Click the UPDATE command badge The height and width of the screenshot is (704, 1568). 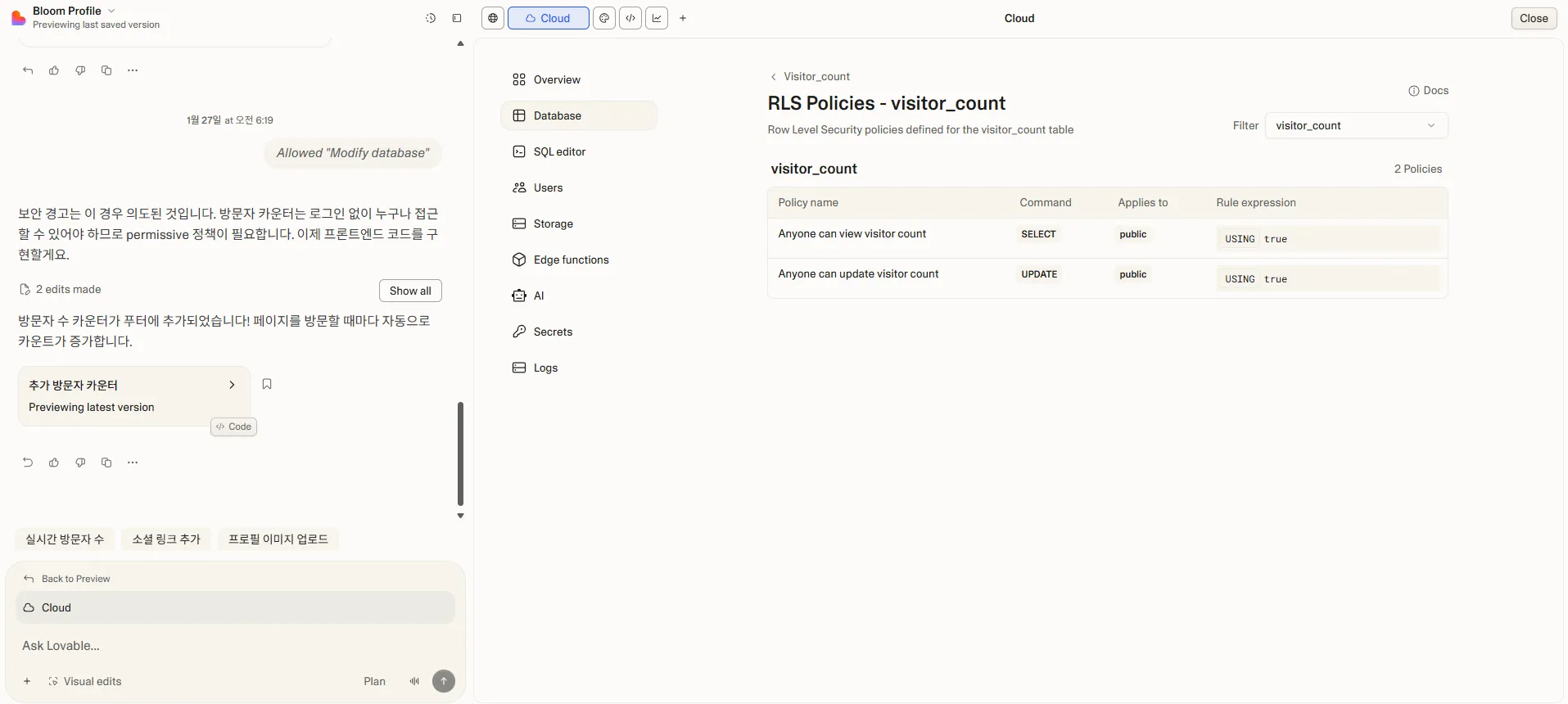tap(1039, 274)
